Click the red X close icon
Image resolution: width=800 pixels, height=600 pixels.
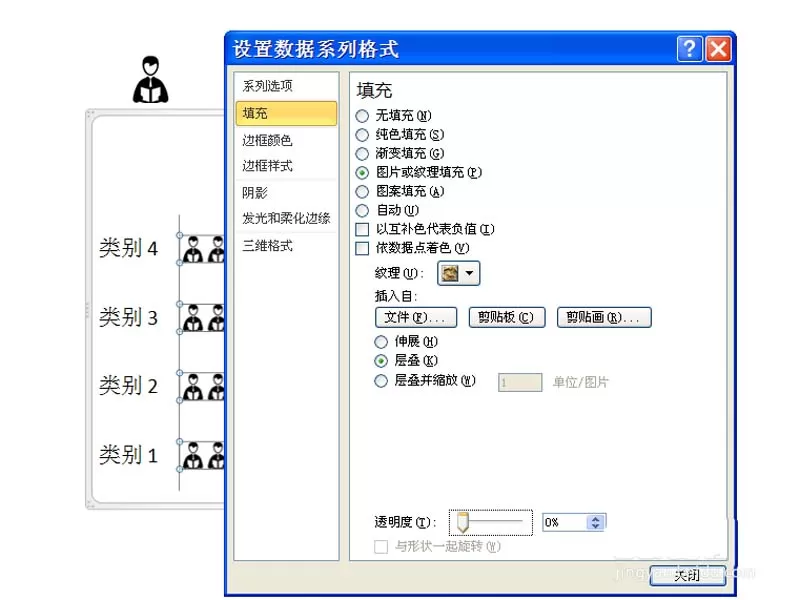[718, 49]
